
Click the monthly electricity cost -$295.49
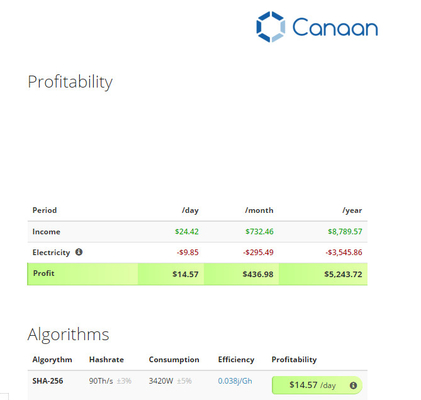click(x=258, y=252)
